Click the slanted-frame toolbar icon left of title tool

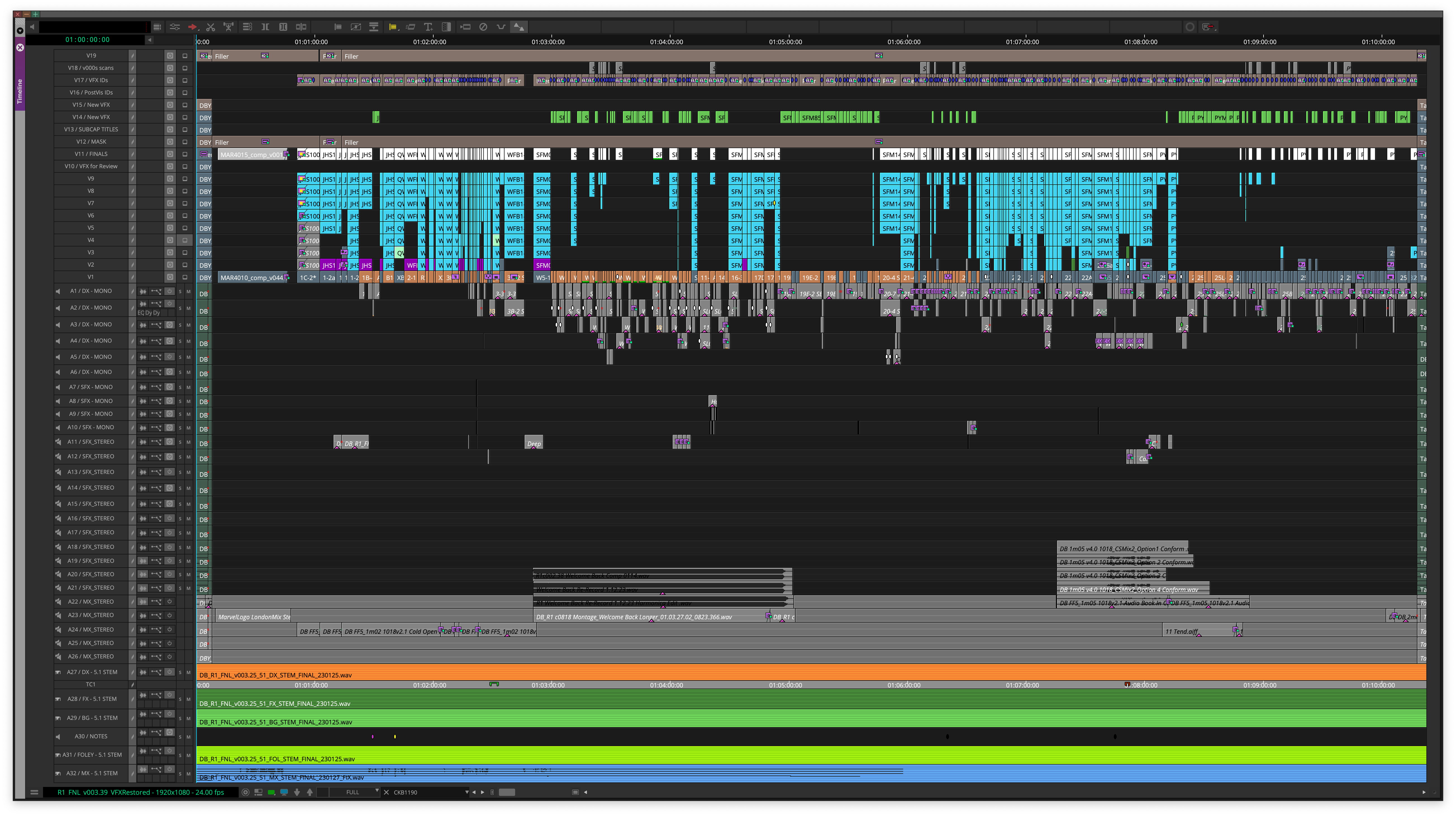411,27
